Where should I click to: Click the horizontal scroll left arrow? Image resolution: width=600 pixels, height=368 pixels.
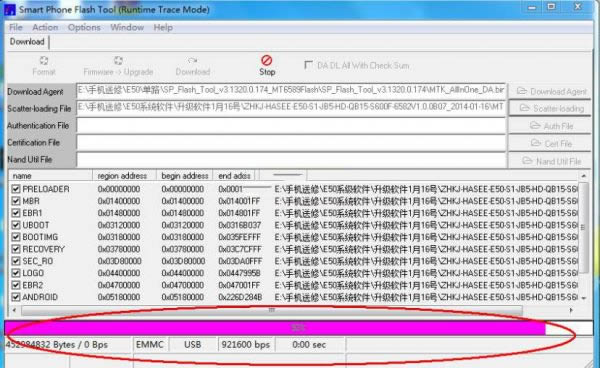tap(15, 310)
